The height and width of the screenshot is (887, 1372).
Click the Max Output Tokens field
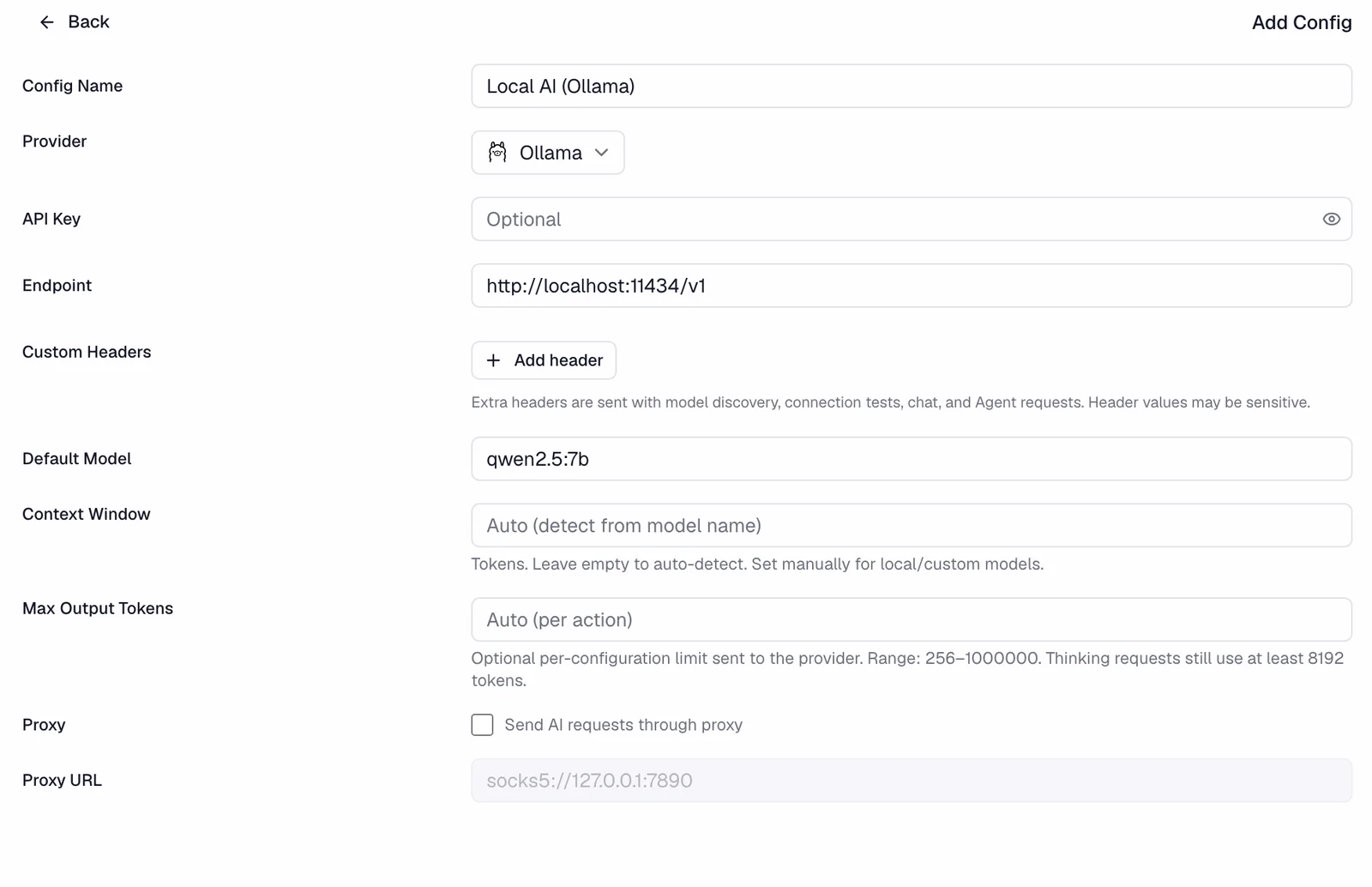(912, 620)
